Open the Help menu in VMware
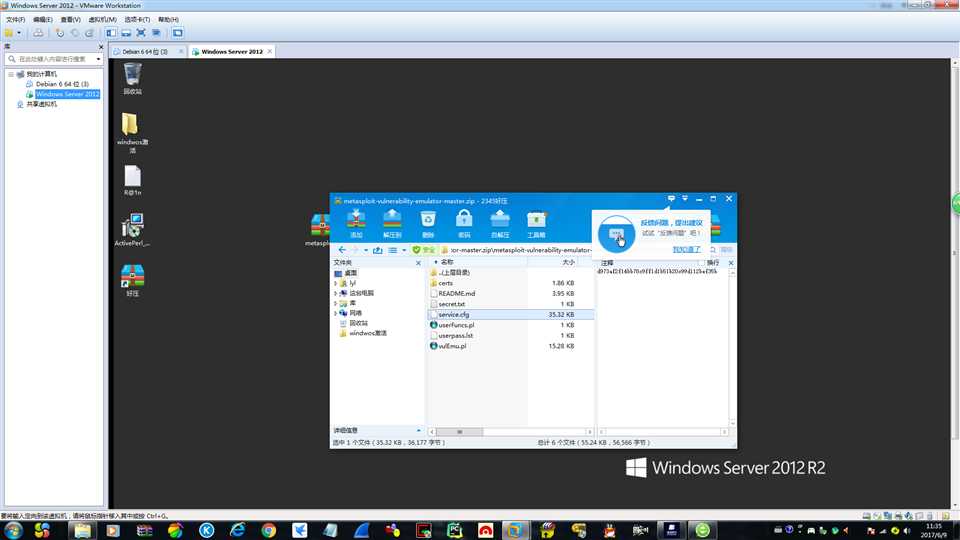The image size is (960, 540). click(168, 20)
